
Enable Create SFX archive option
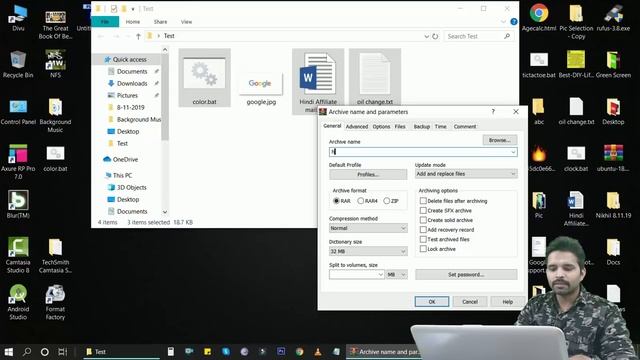(x=446, y=211)
